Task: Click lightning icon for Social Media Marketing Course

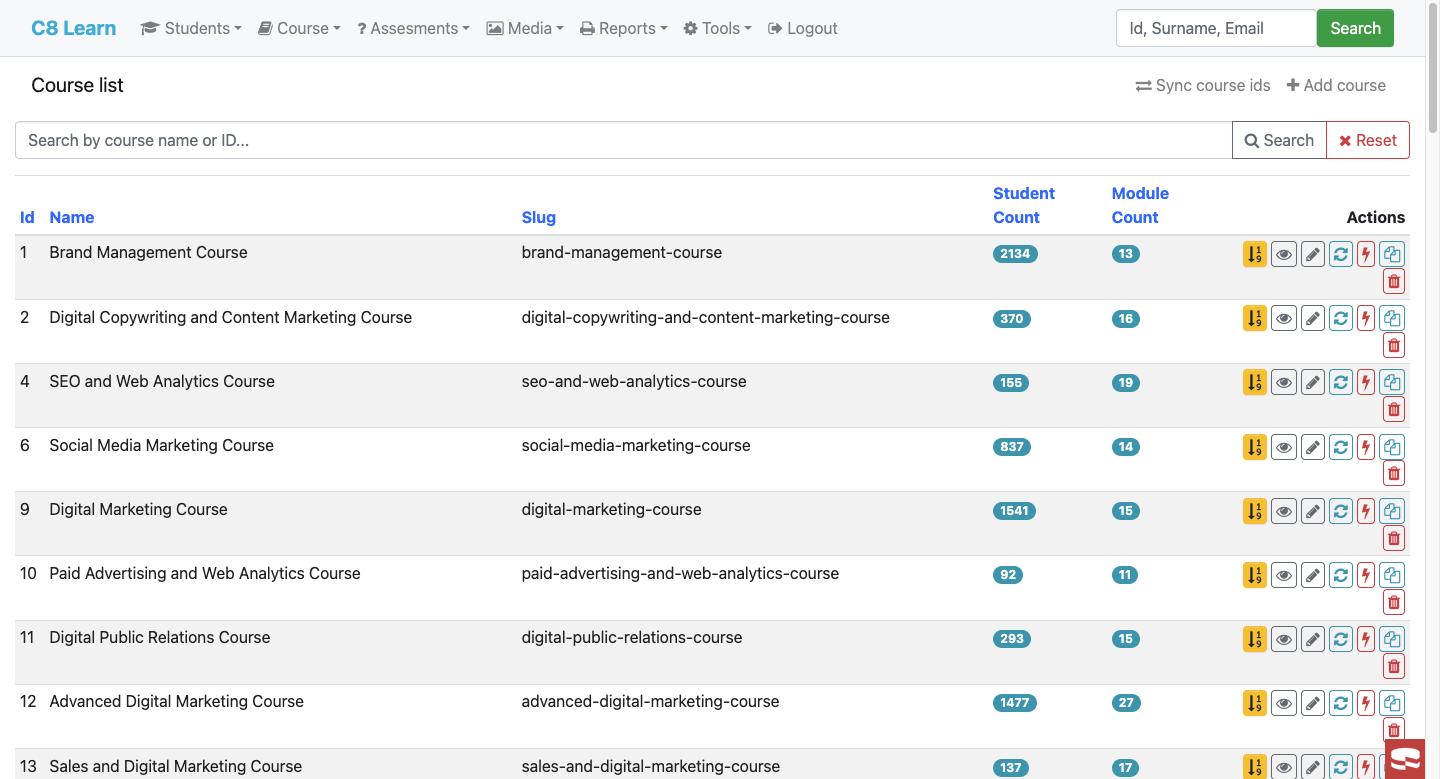Action: click(1366, 447)
